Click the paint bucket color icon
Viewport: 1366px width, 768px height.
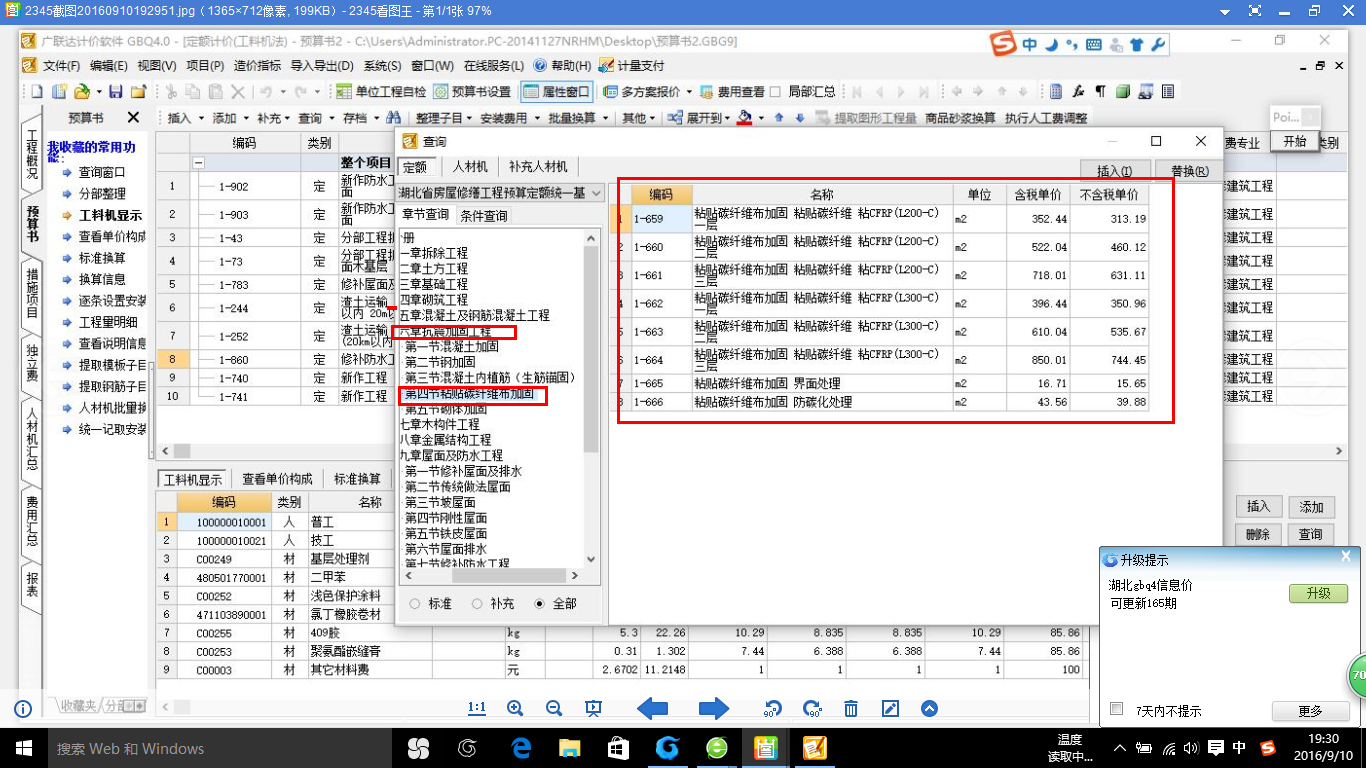coord(744,118)
